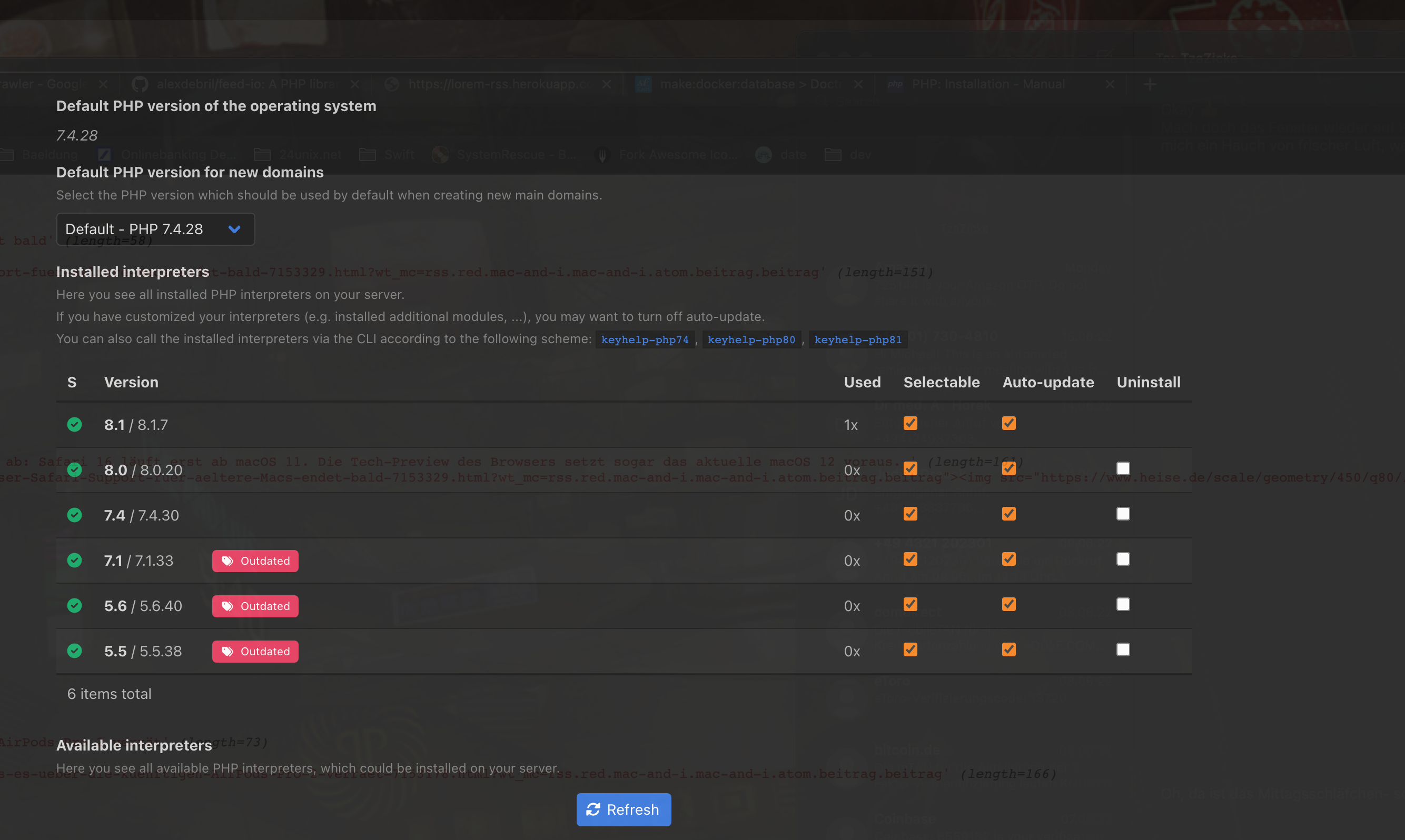Click the Outdated tag on PHP 5.6
The image size is (1405, 840).
point(255,606)
